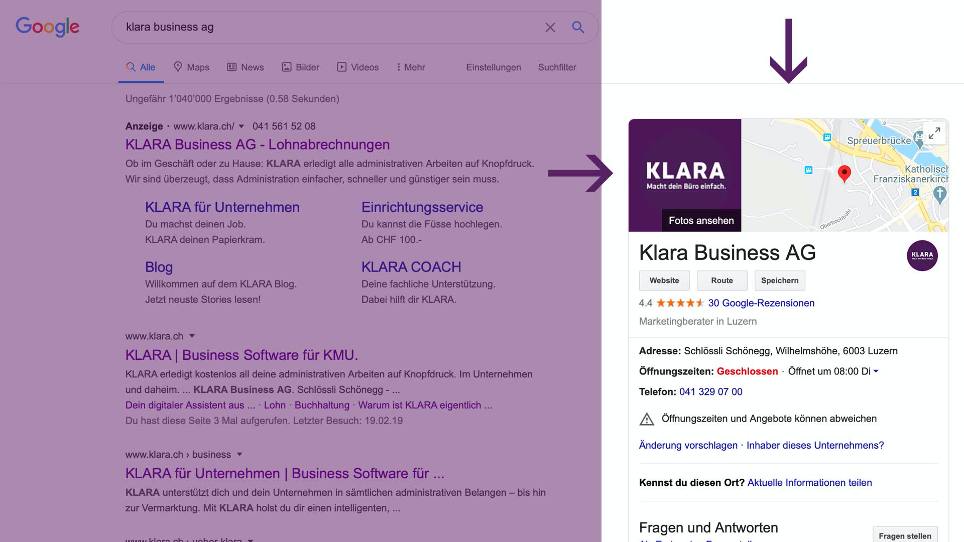Open the Buchhaltung sublink

point(322,405)
